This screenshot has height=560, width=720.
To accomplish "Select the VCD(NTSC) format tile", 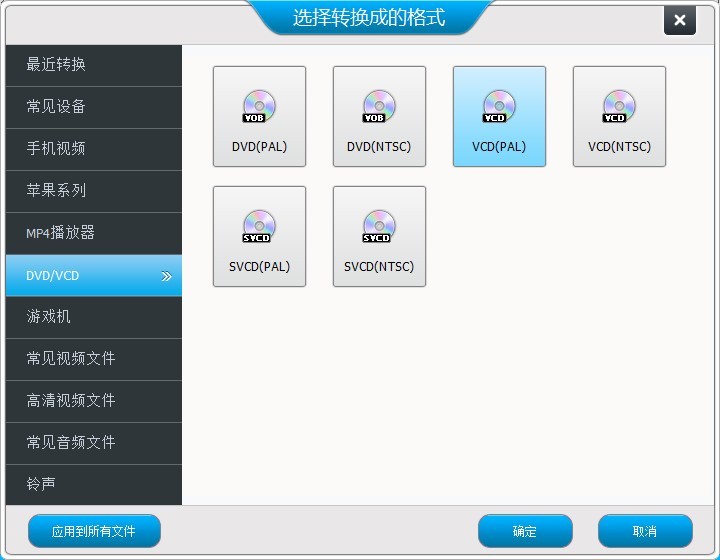I will (x=619, y=116).
